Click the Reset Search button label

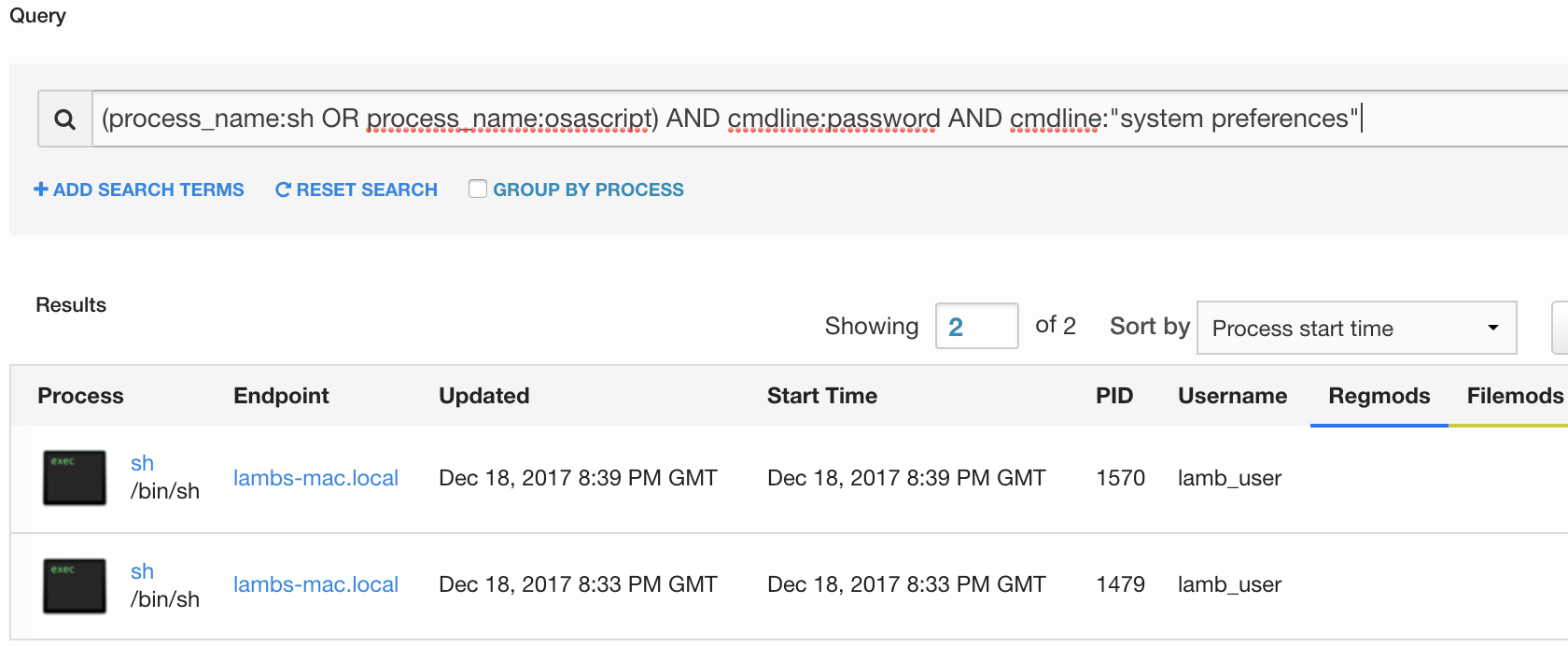click(x=367, y=190)
